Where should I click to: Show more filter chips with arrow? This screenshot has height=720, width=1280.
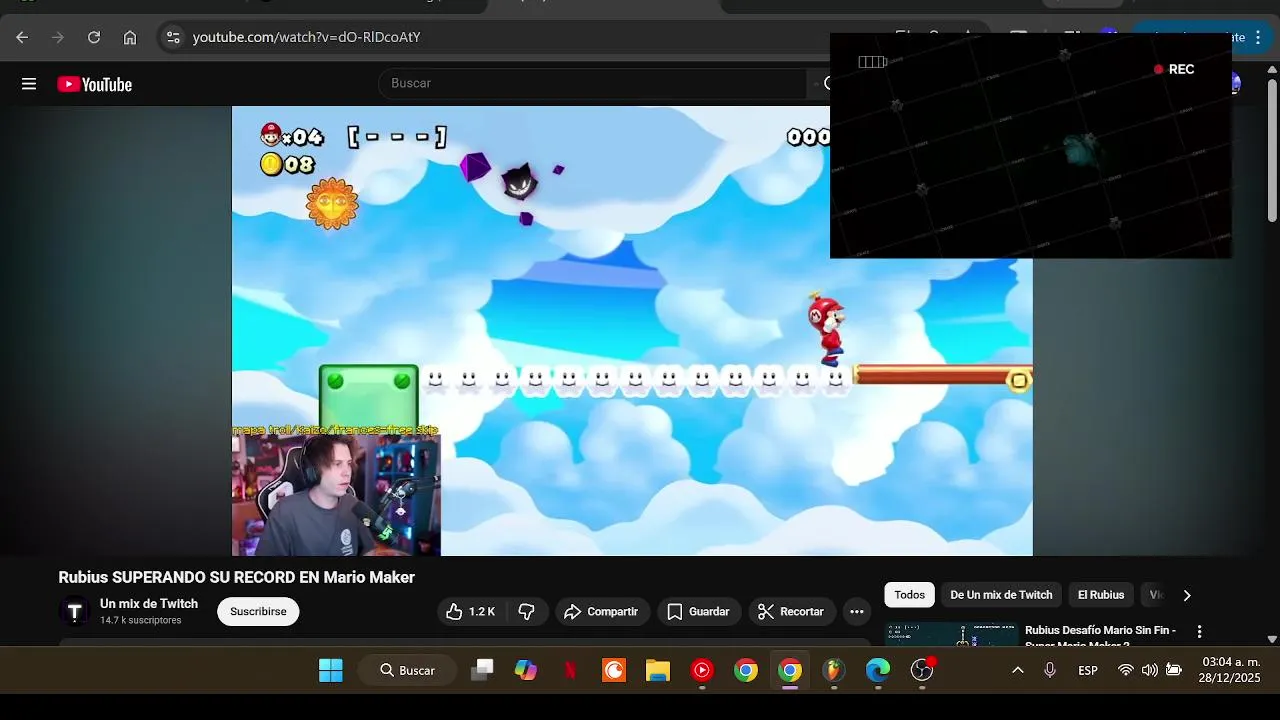[x=1187, y=595]
